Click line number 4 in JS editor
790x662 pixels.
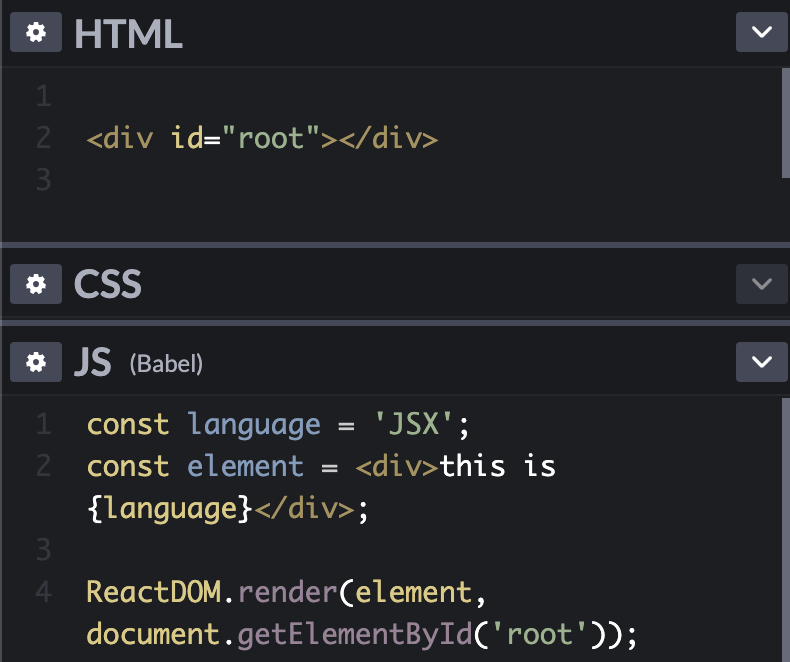tap(44, 592)
